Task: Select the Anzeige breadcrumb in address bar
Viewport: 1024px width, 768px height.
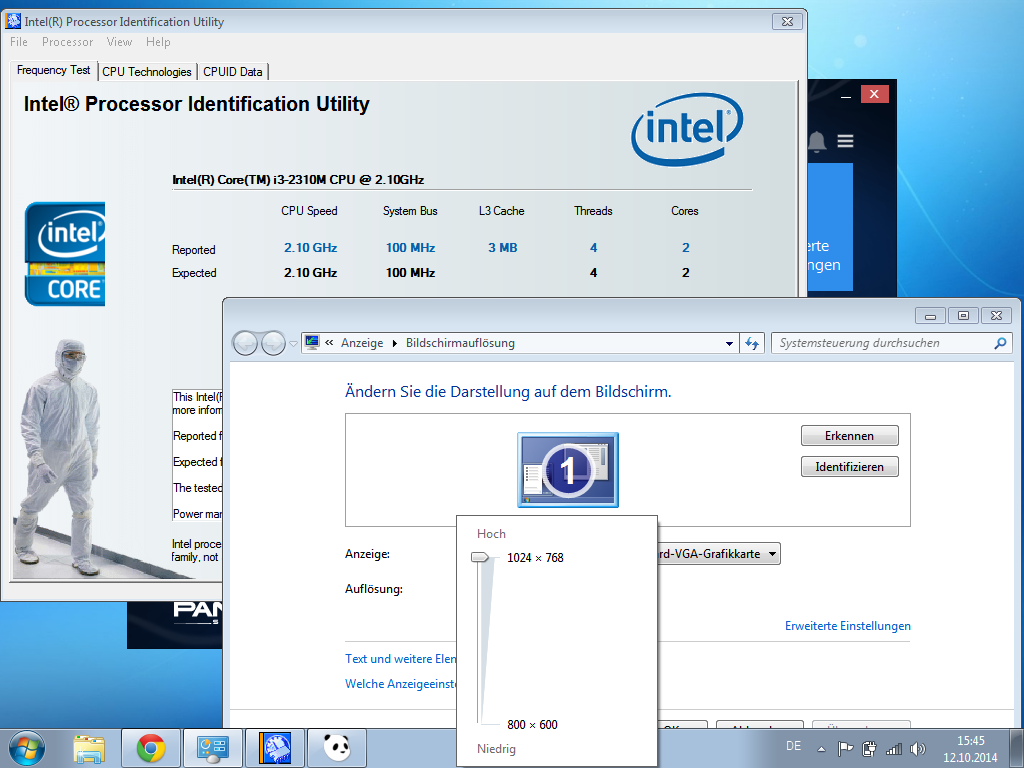Action: pos(362,343)
